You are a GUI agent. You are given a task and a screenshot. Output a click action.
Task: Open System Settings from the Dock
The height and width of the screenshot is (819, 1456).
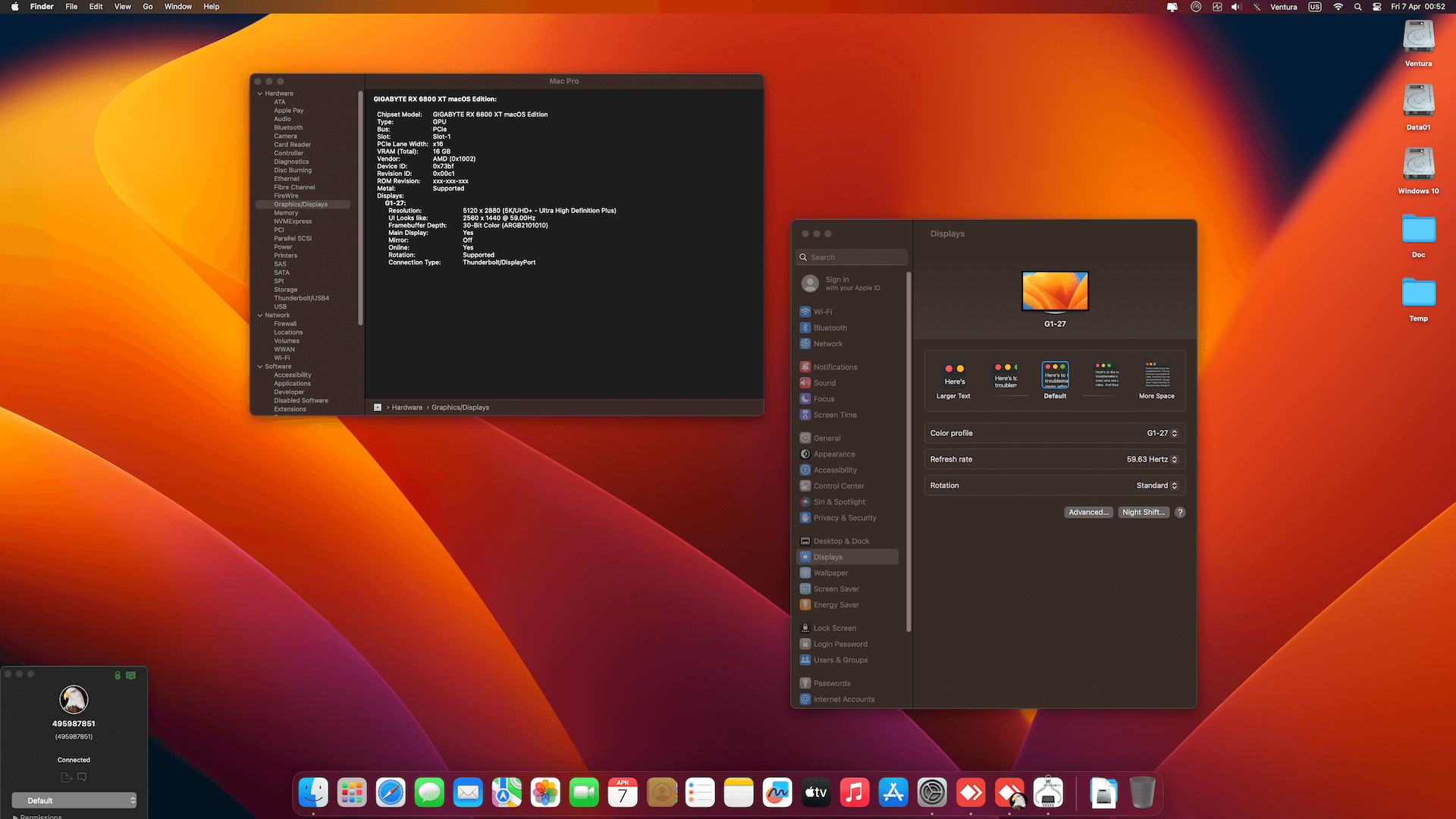tap(932, 793)
